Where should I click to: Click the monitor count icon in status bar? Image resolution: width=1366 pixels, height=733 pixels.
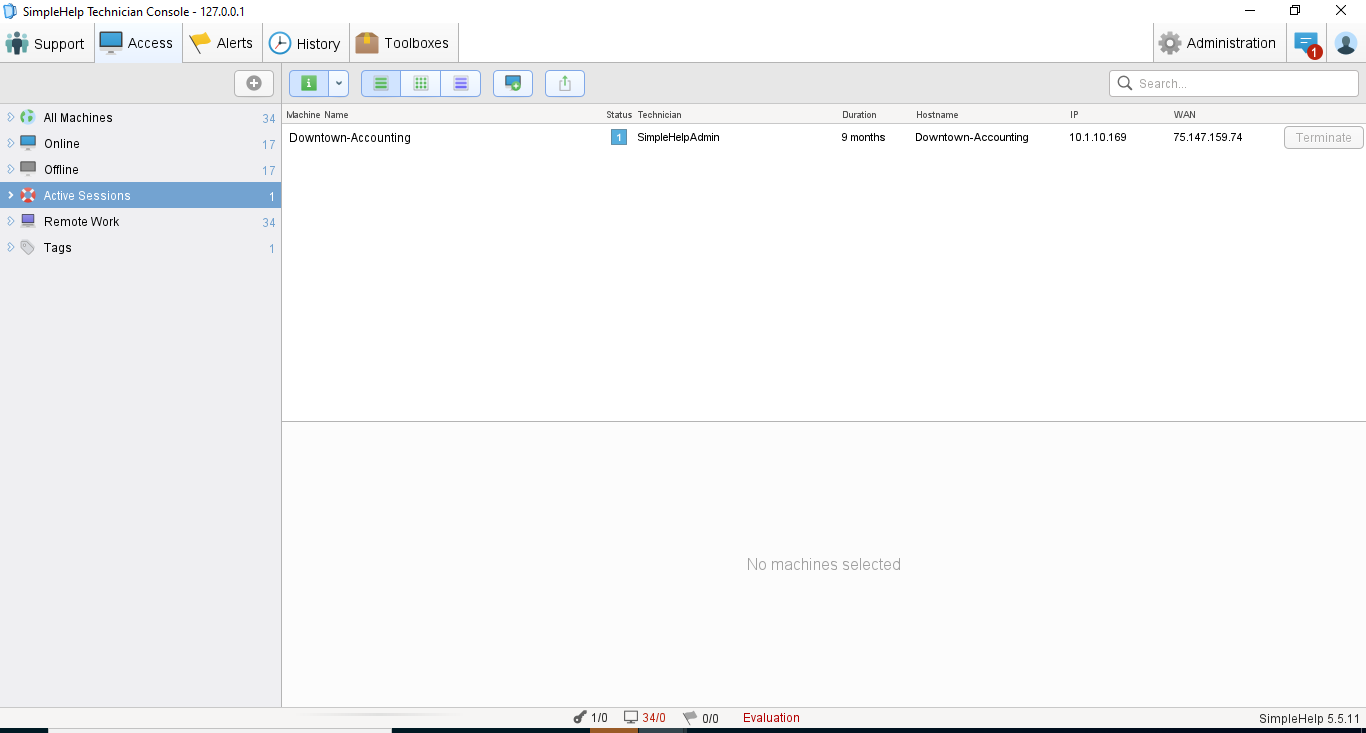point(631,718)
